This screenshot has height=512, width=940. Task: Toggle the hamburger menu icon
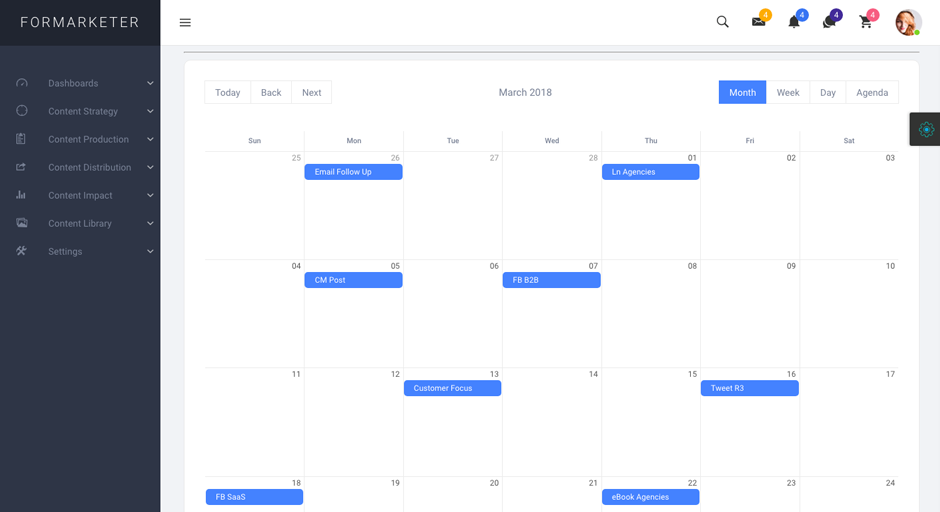pos(185,22)
